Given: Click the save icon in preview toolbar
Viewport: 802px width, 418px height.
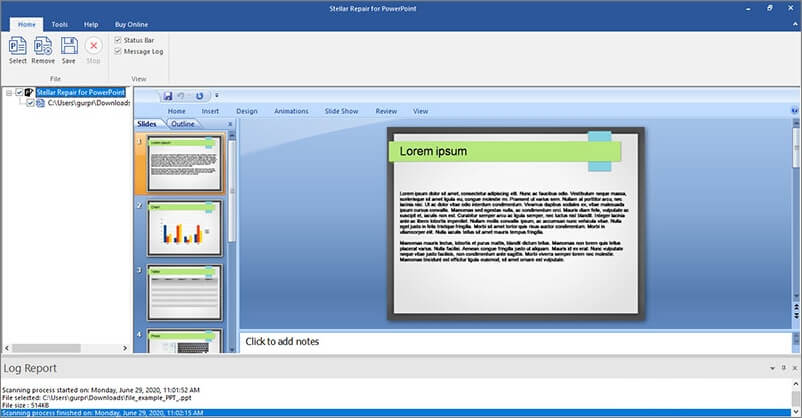Looking at the screenshot, I should (167, 96).
